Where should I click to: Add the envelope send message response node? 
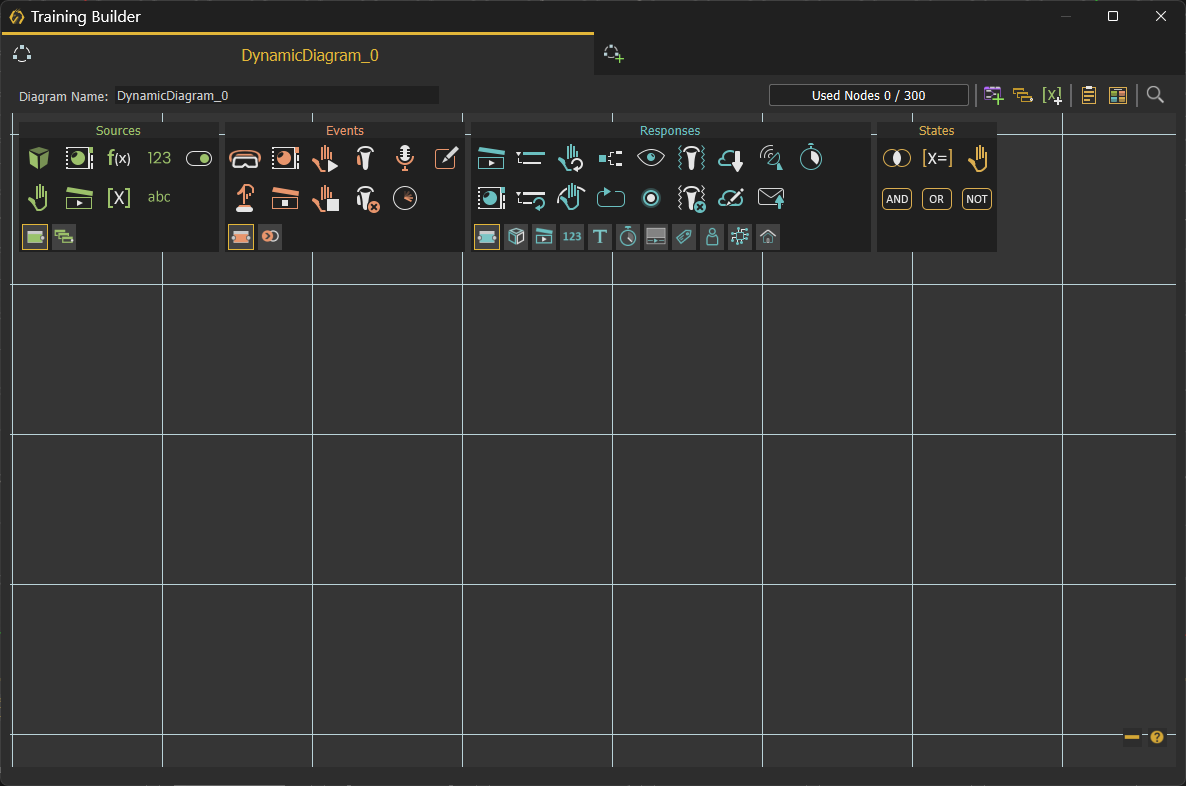(x=771, y=198)
